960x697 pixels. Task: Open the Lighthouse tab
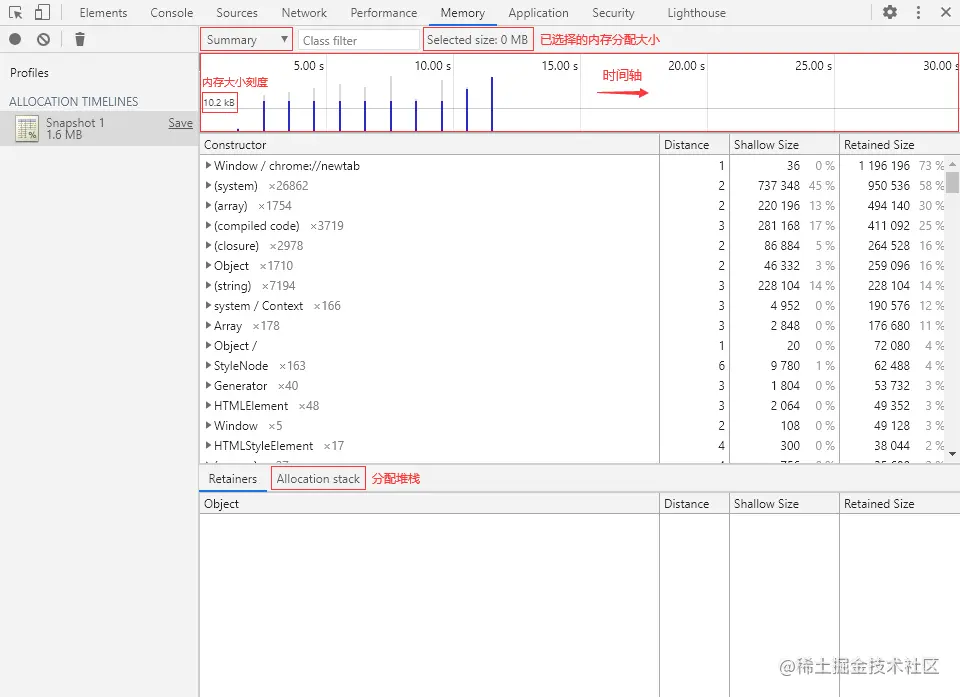pos(697,13)
